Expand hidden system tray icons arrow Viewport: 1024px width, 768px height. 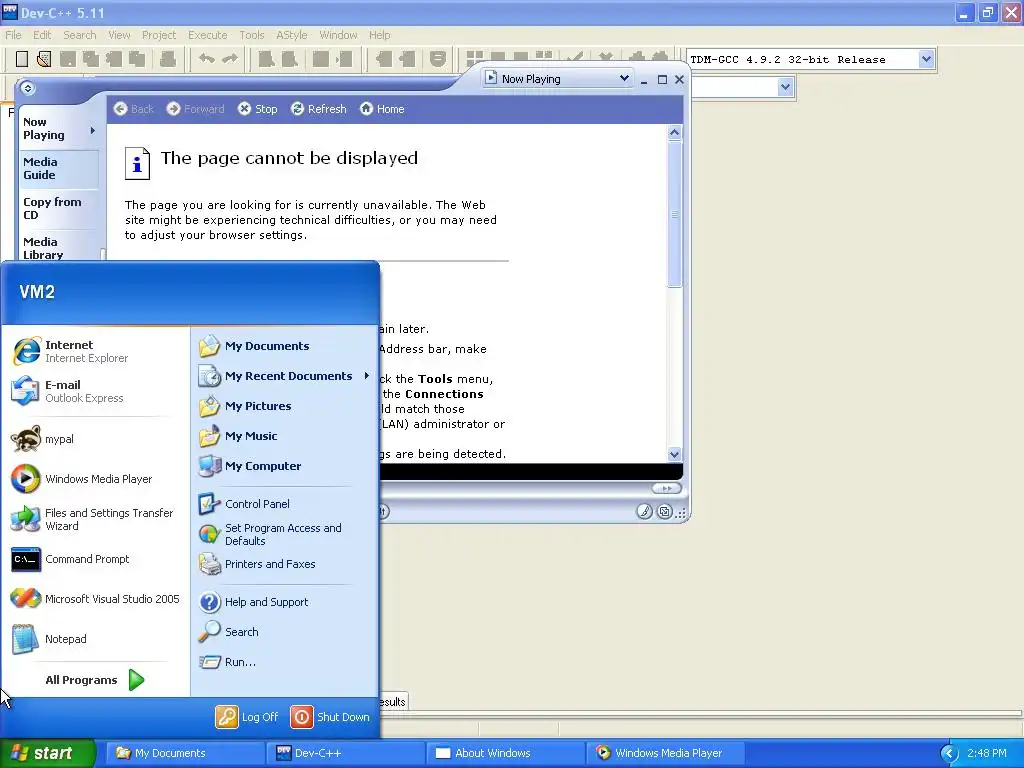949,754
